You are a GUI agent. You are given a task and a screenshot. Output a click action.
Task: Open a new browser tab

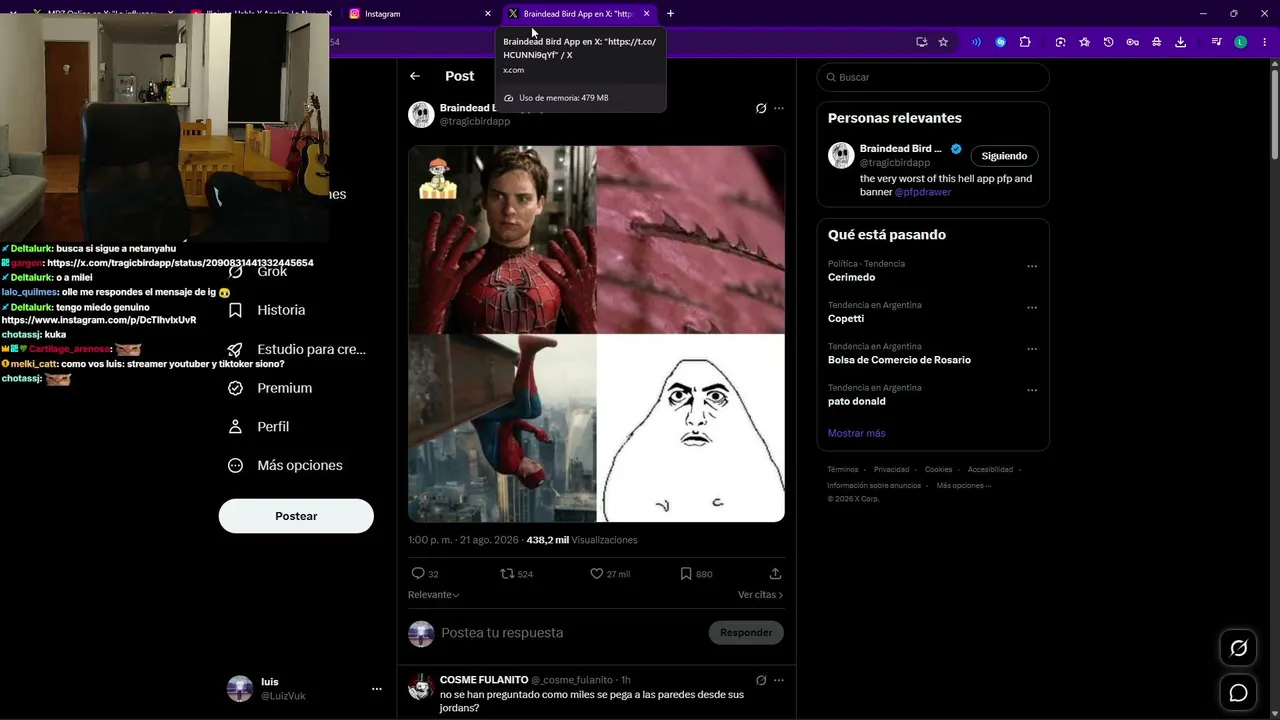coord(670,14)
